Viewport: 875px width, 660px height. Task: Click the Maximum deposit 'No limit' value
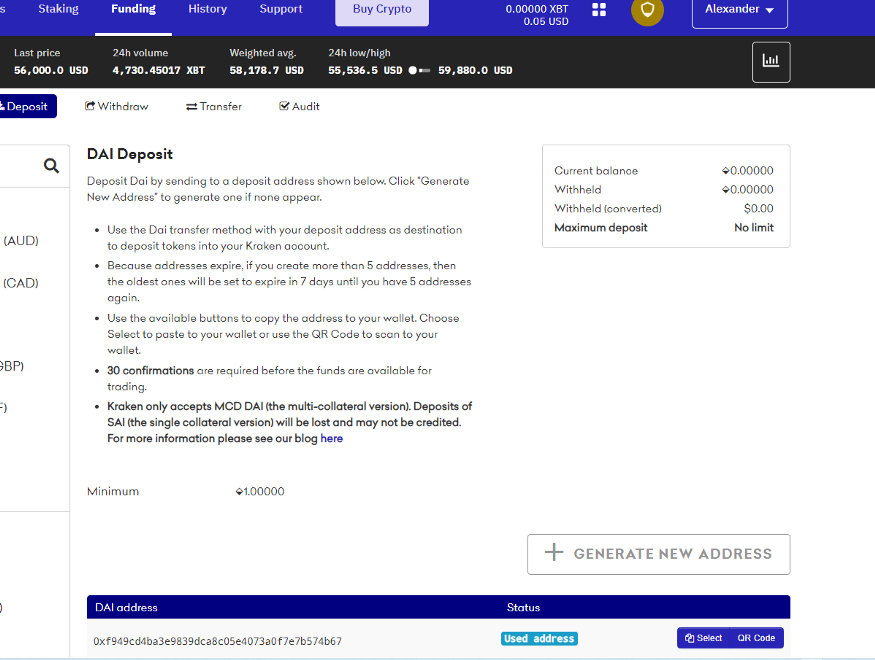tap(753, 228)
